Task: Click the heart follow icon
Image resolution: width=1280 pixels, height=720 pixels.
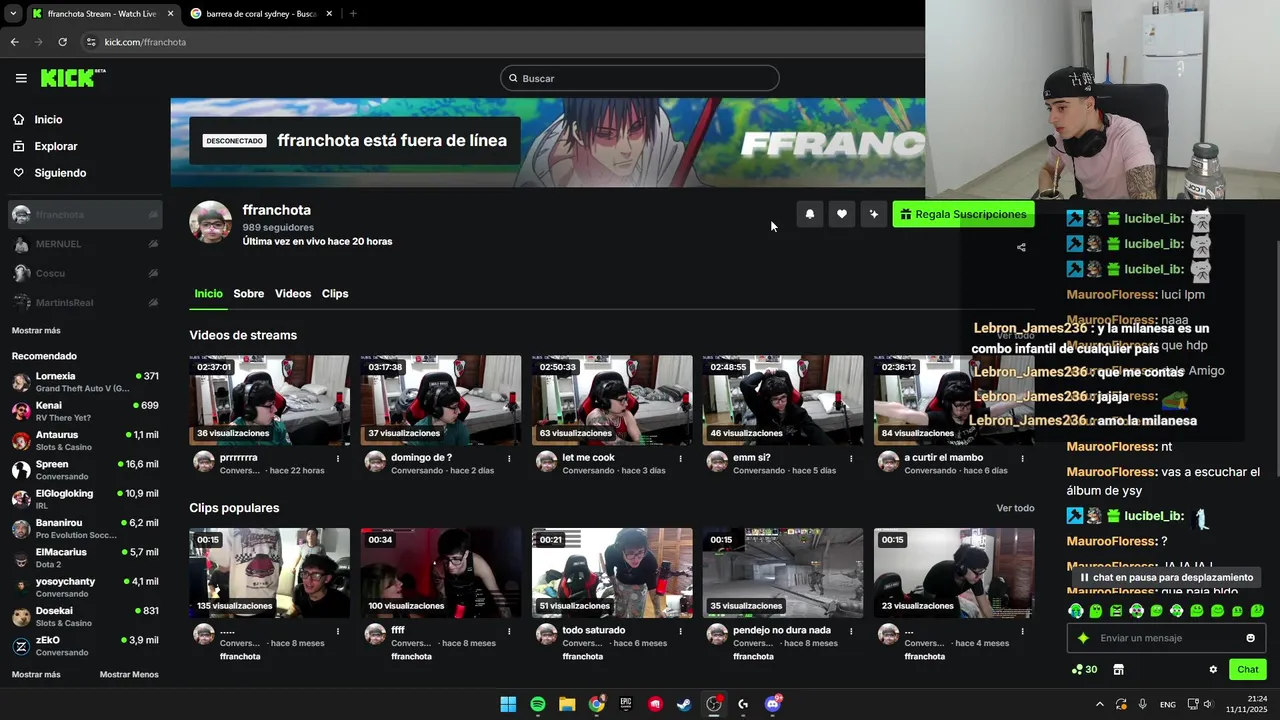Action: [842, 214]
